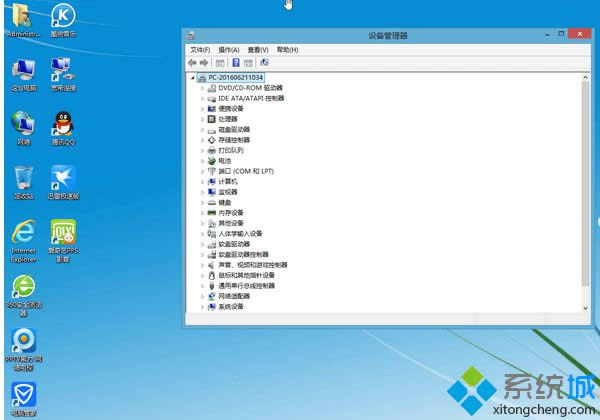Click the 计算机 computer icon in tree

click(212, 182)
